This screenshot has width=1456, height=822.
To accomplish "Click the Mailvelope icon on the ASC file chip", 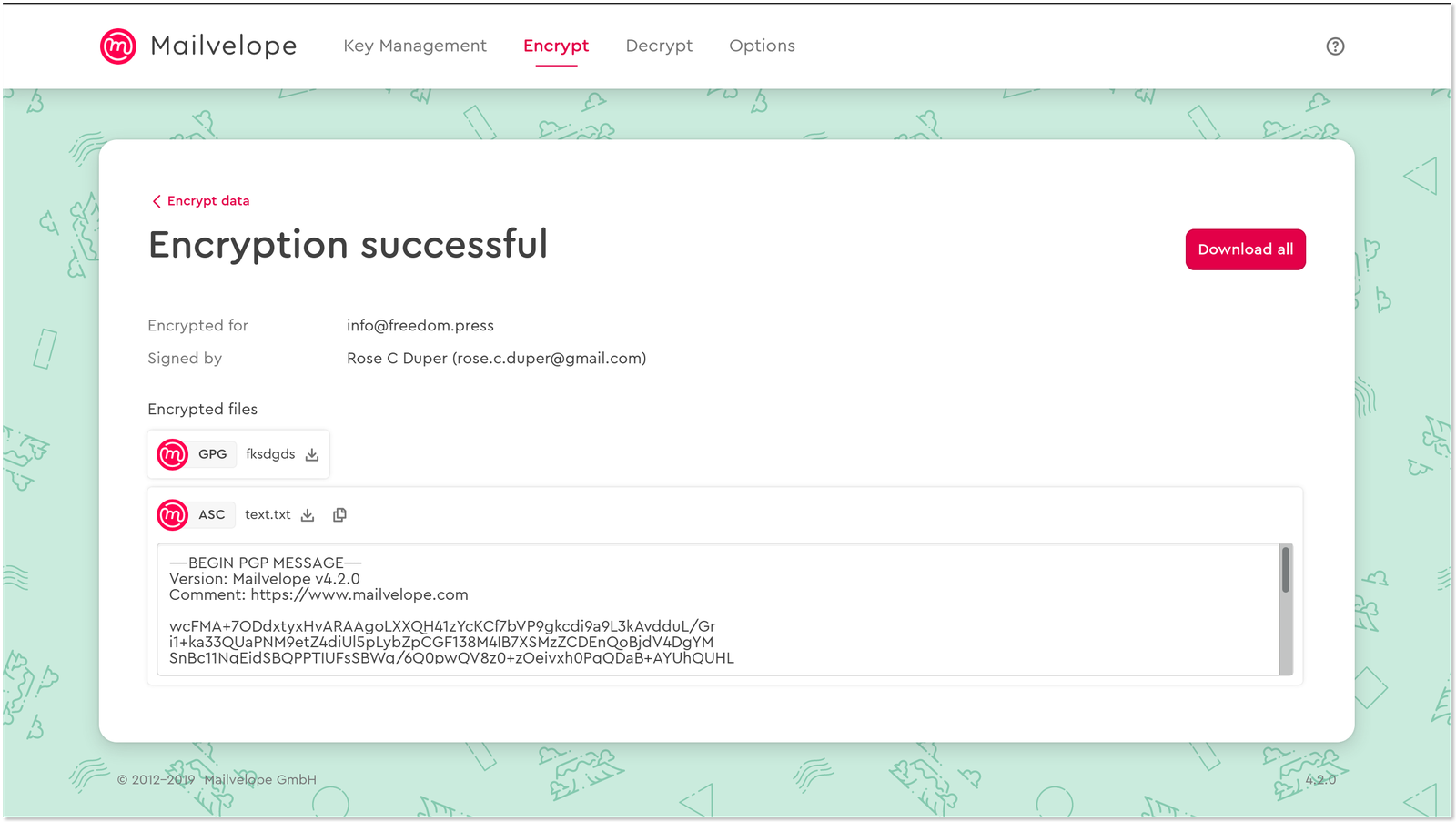I will tap(171, 514).
